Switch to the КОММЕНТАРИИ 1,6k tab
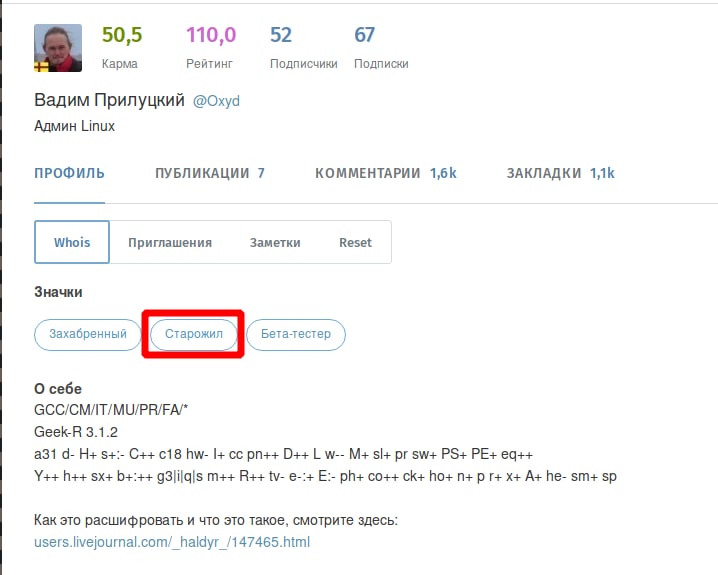718x575 pixels. pos(386,173)
